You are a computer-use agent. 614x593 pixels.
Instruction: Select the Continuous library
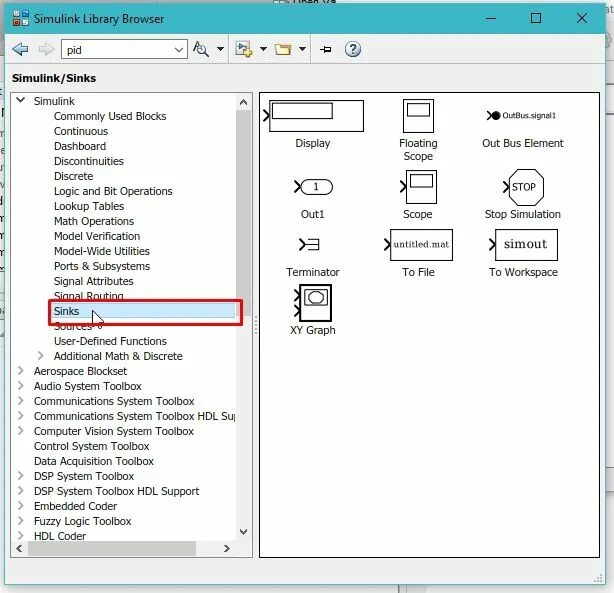[x=81, y=131]
